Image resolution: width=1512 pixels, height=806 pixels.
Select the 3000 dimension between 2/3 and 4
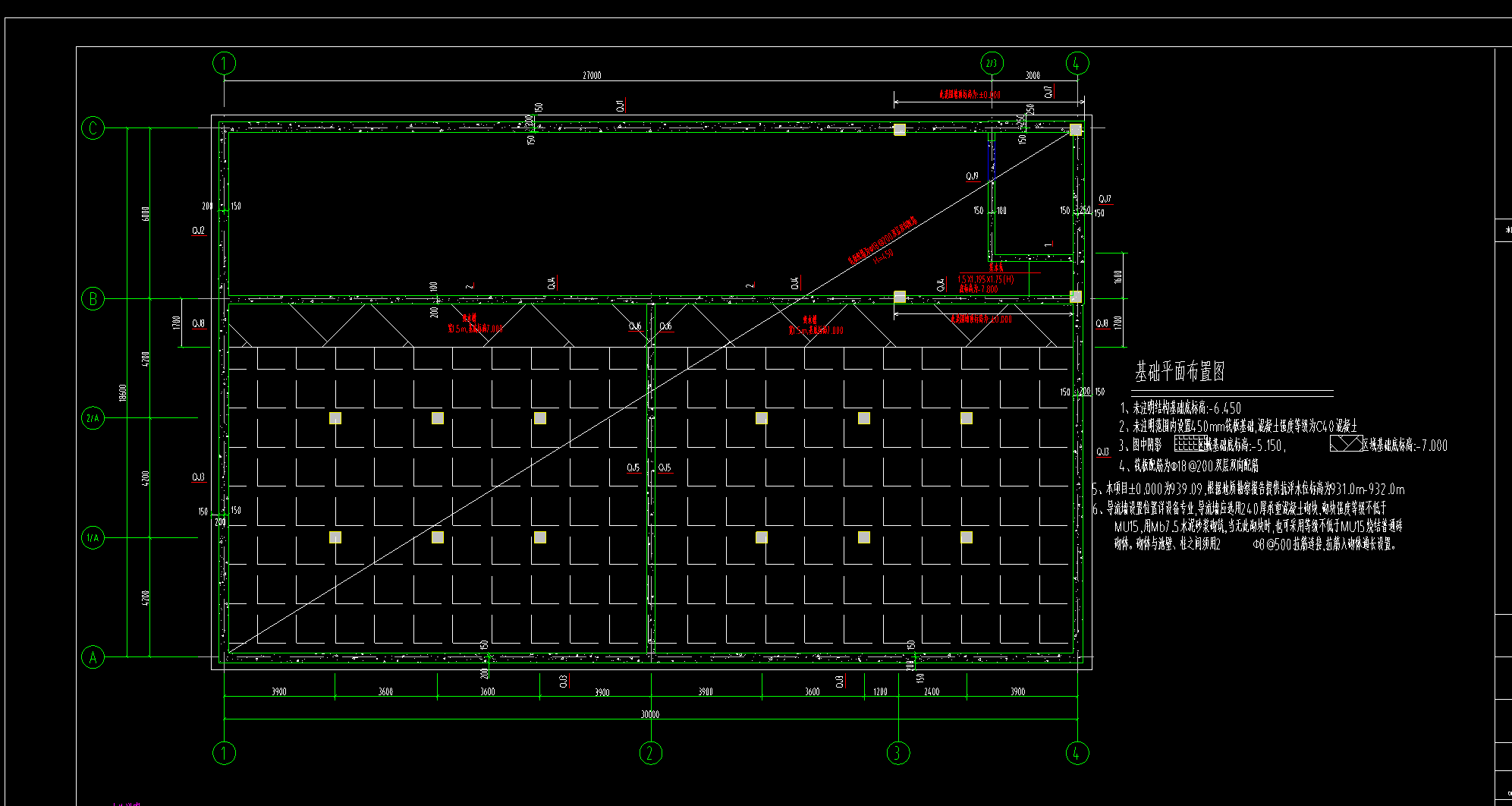click(x=1033, y=75)
